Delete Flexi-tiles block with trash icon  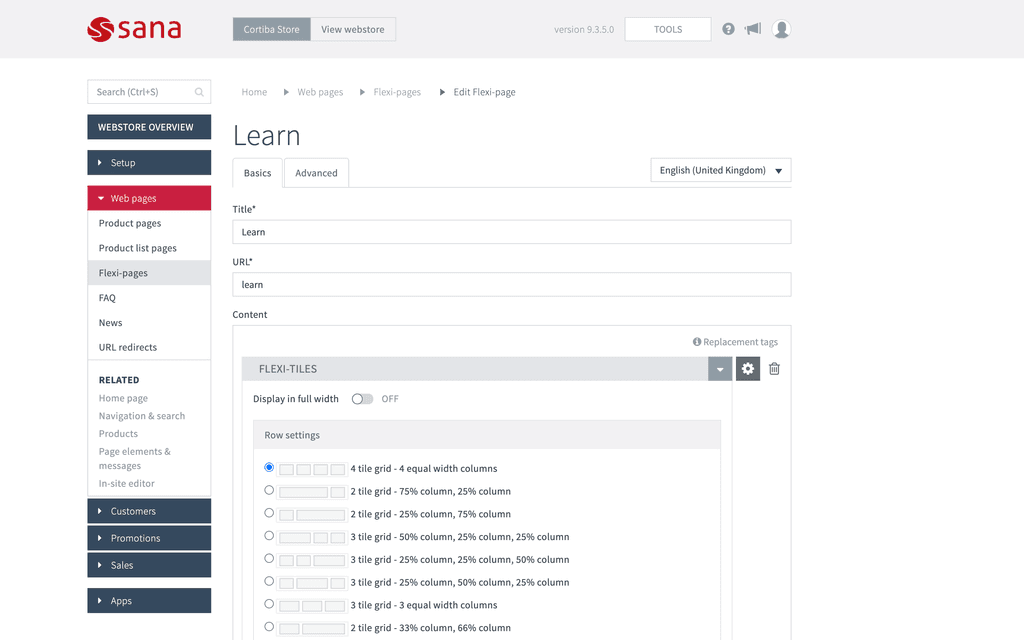pyautogui.click(x=775, y=369)
